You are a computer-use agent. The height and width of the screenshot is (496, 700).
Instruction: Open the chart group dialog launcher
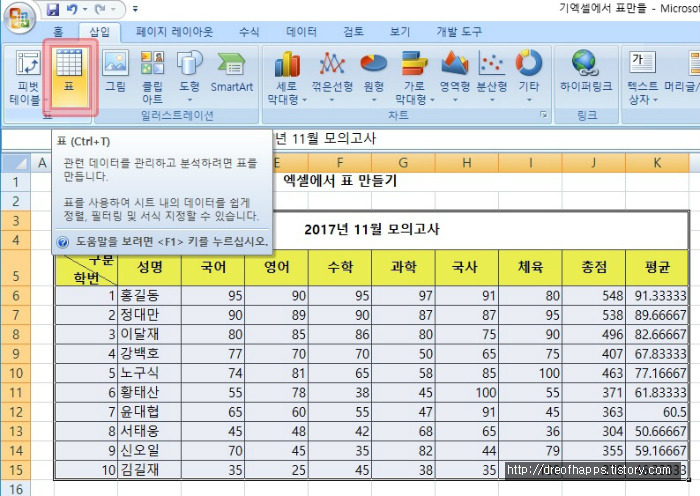tap(543, 115)
